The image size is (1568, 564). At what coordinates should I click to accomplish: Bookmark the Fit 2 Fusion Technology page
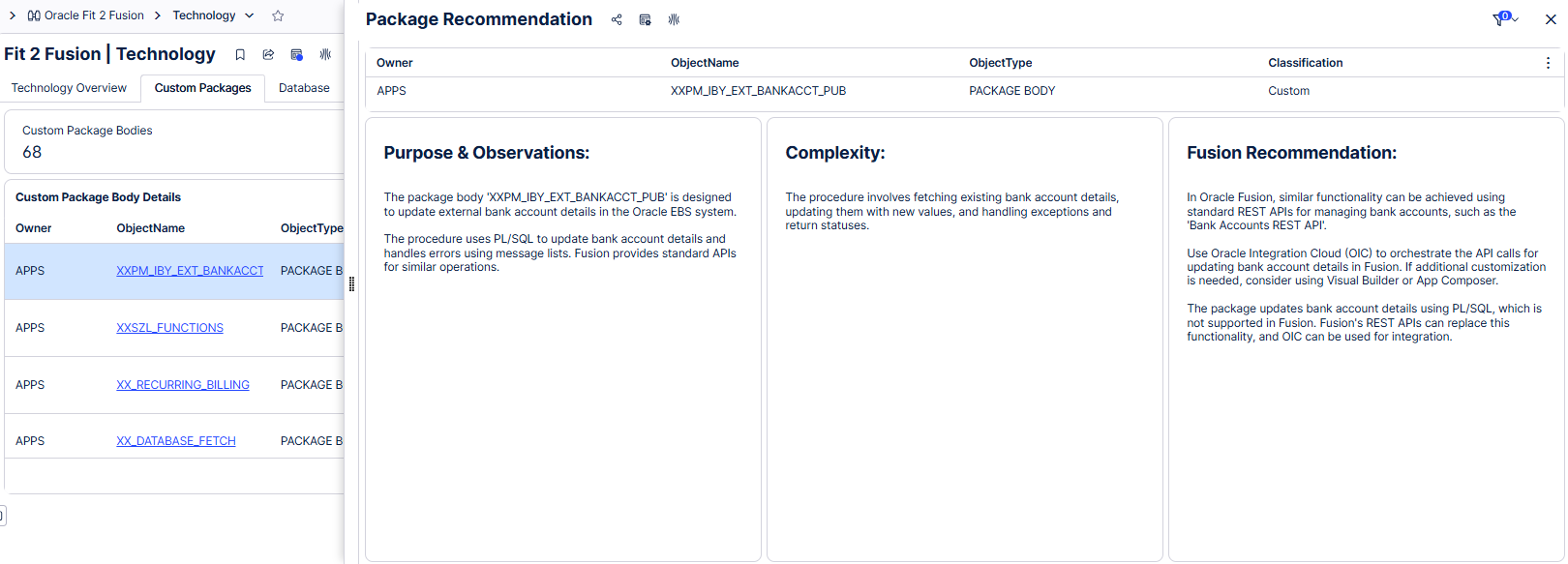[240, 55]
